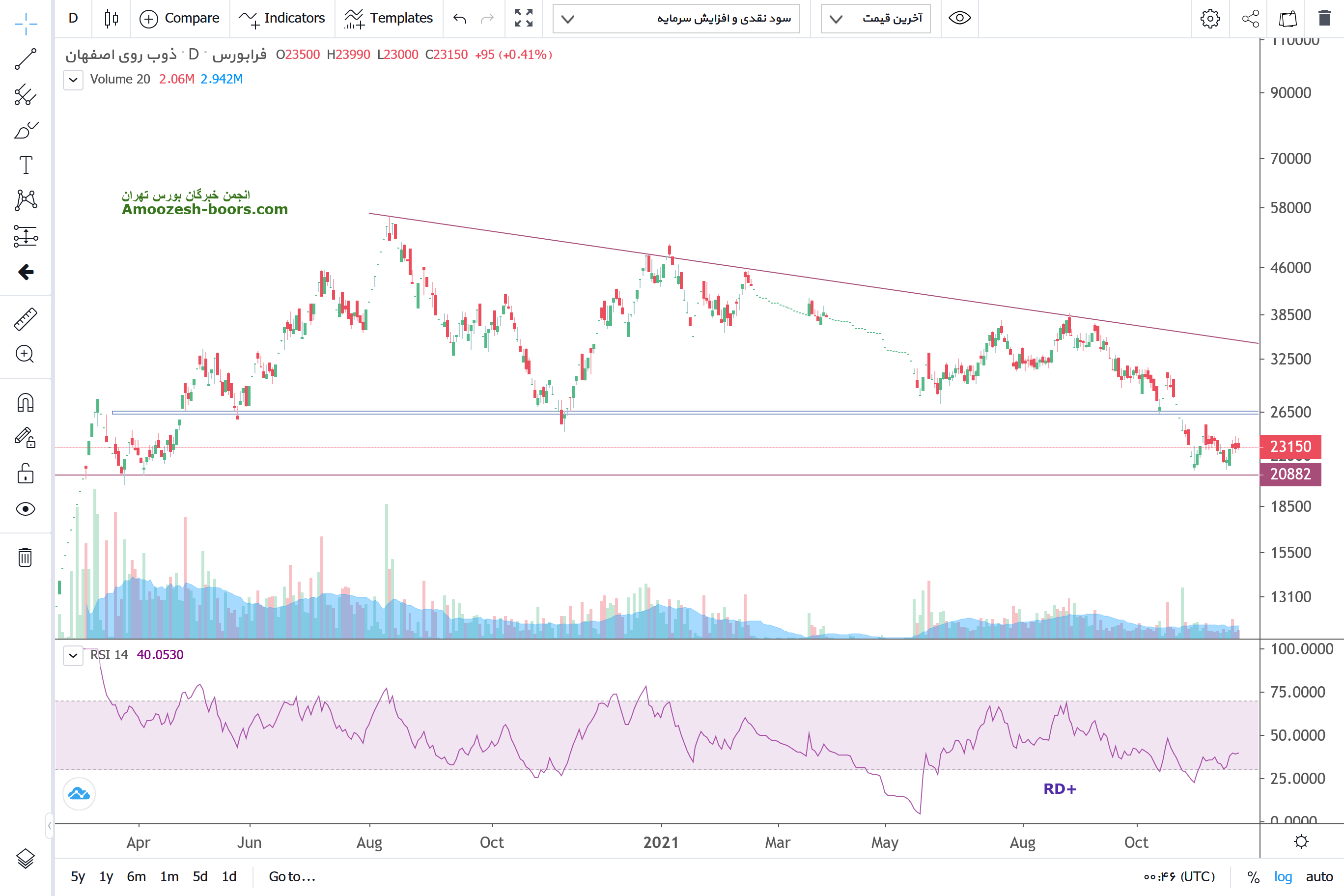Select the trend line drawing tool
The height and width of the screenshot is (896, 1344).
25,59
